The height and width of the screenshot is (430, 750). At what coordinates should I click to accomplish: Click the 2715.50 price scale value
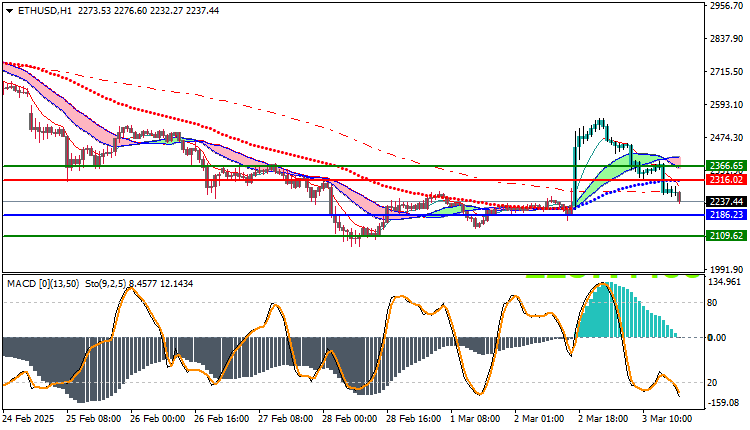(x=727, y=71)
